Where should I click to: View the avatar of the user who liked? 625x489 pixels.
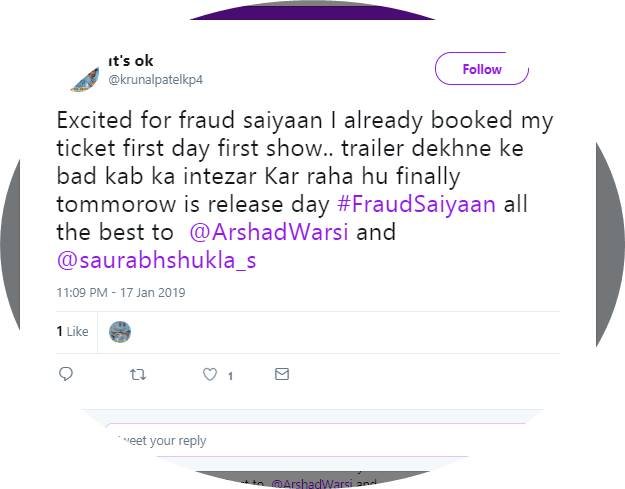pos(120,331)
